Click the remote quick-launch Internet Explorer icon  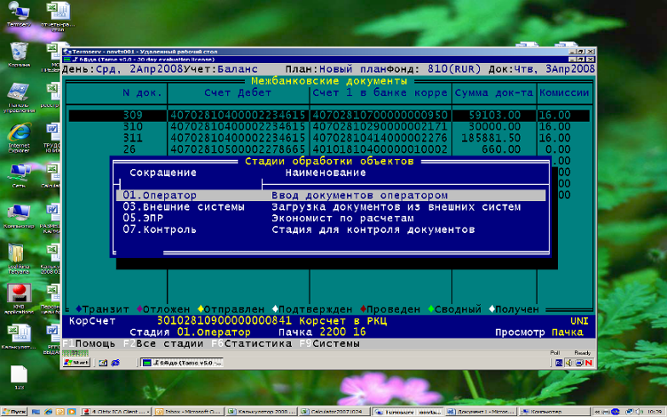115,363
